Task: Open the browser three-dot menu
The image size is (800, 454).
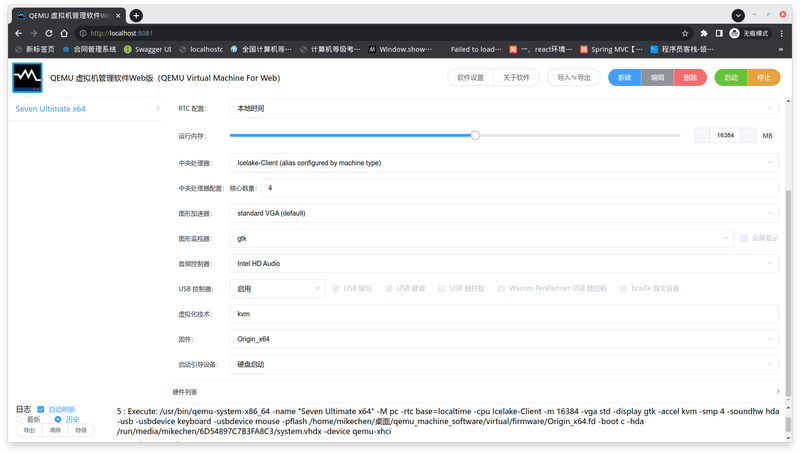Action: pos(782,33)
